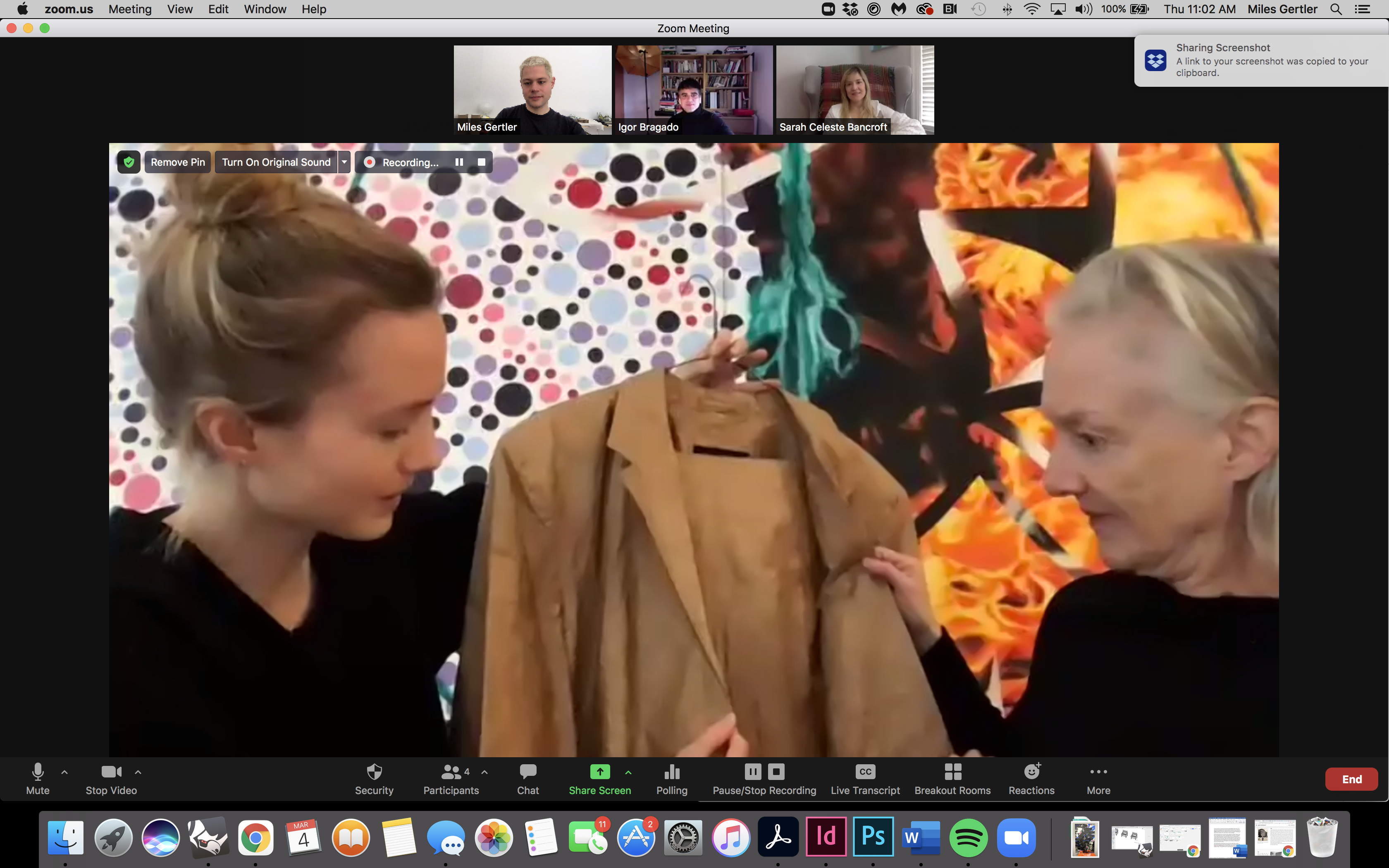Open the Participants panel

pyautogui.click(x=451, y=778)
